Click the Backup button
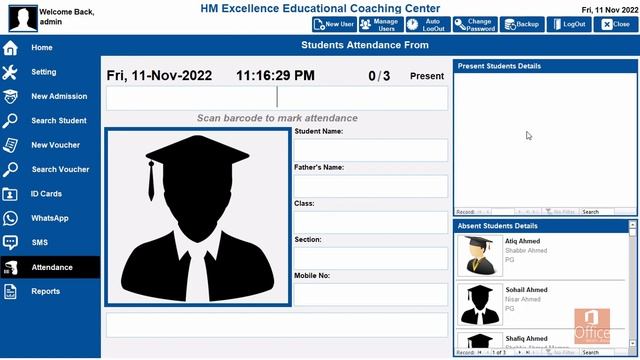 [522, 24]
